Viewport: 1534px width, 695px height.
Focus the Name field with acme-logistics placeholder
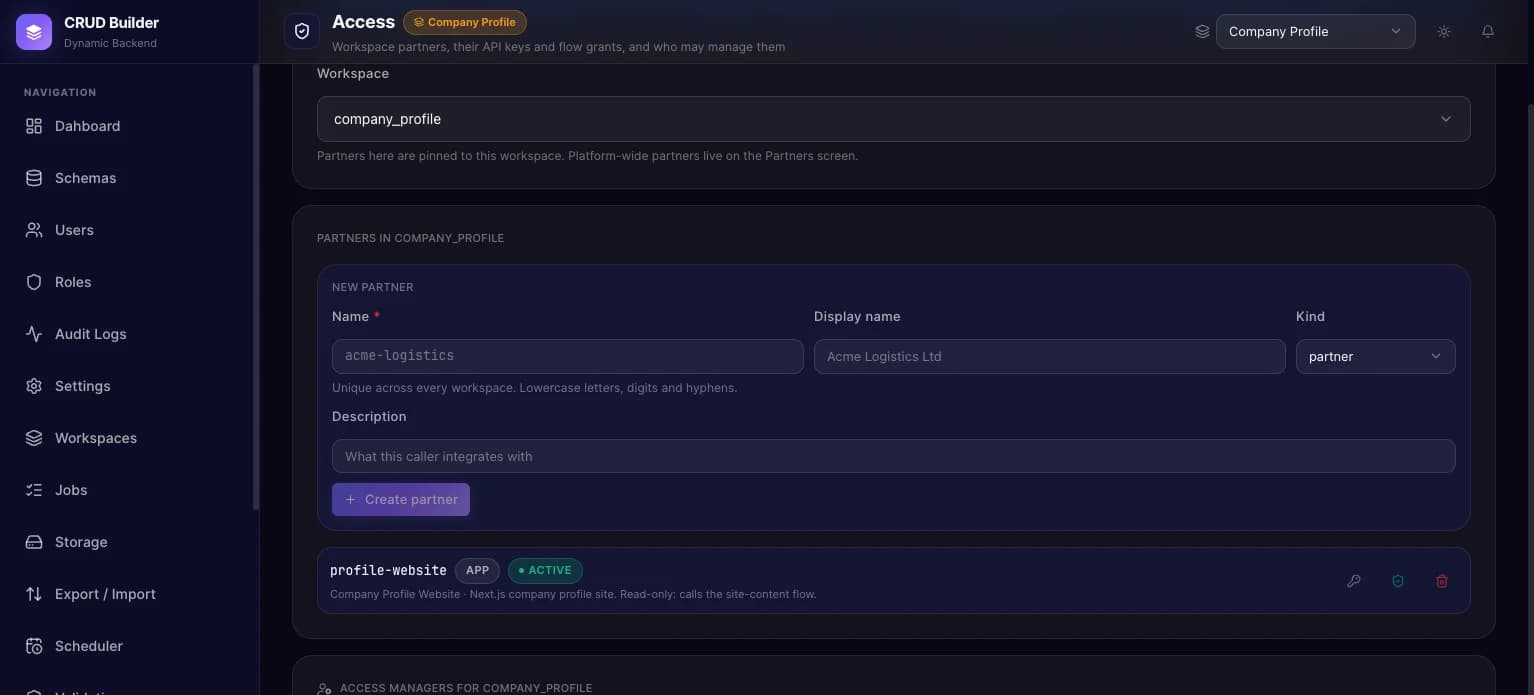coord(567,356)
